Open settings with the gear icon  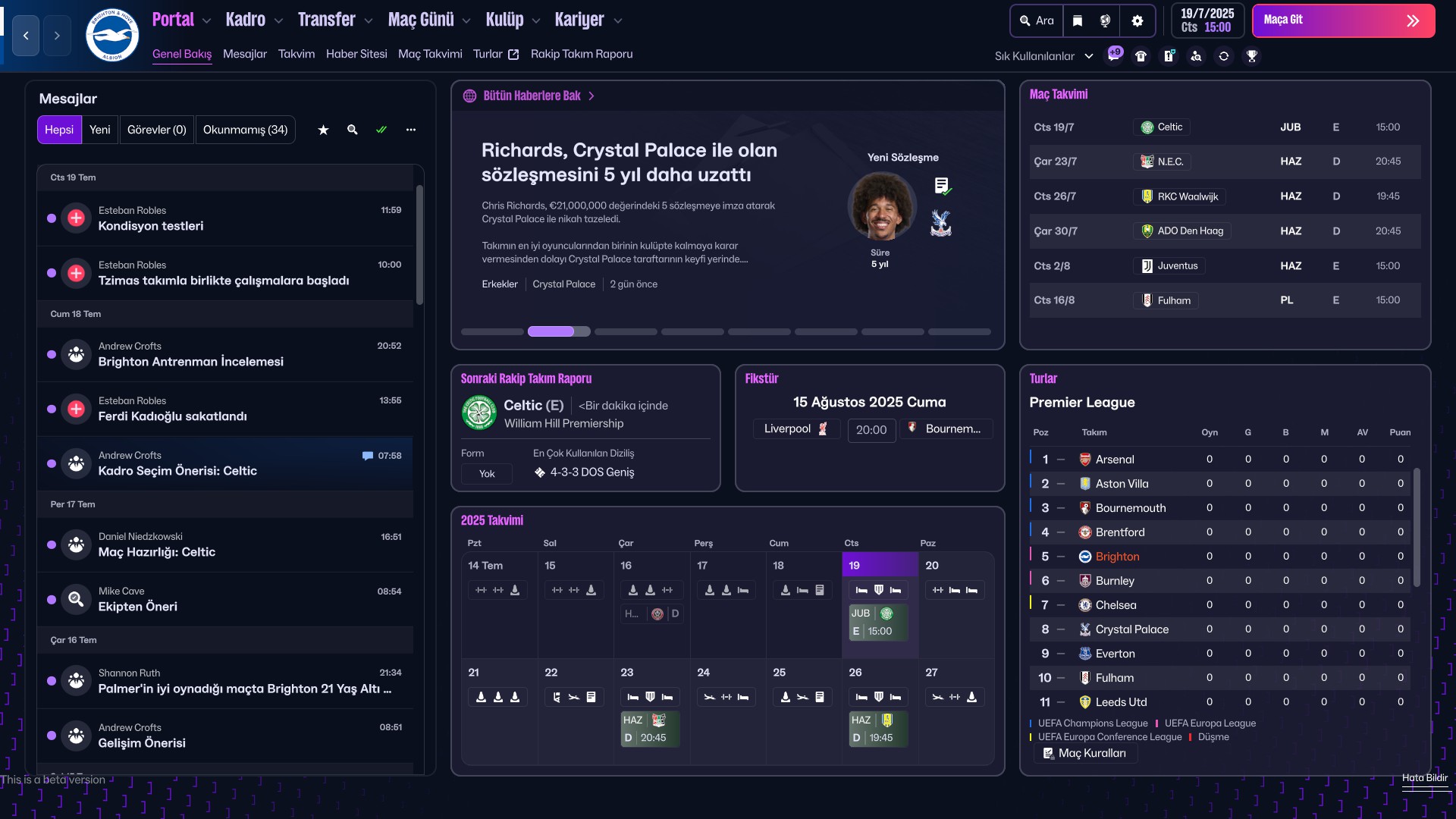[1137, 20]
